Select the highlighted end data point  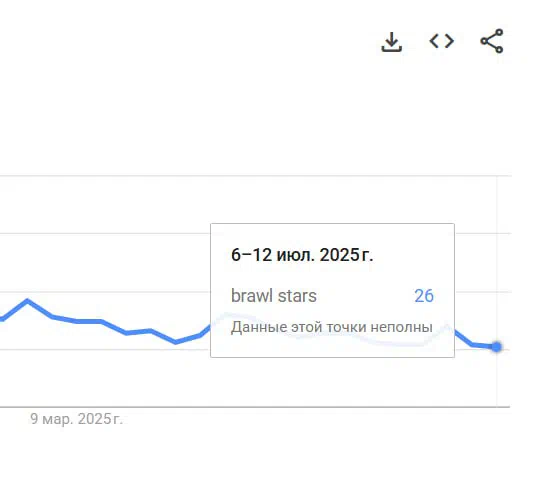pos(496,347)
